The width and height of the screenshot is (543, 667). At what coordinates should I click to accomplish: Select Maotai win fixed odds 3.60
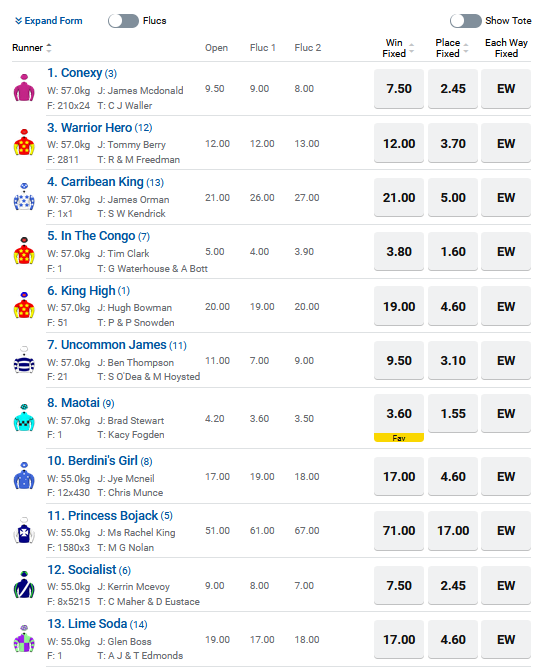tap(399, 413)
